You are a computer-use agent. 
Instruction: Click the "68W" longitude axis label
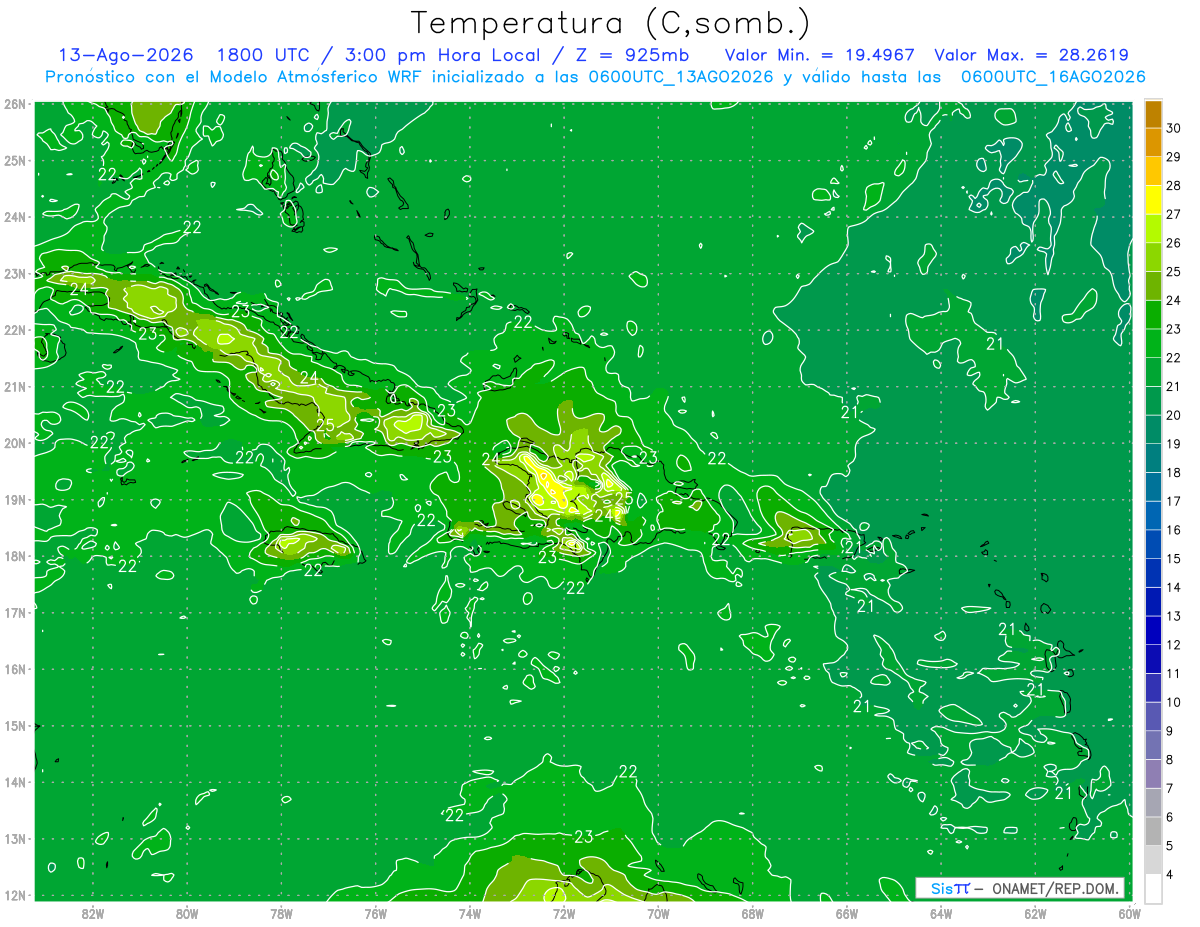click(x=752, y=912)
